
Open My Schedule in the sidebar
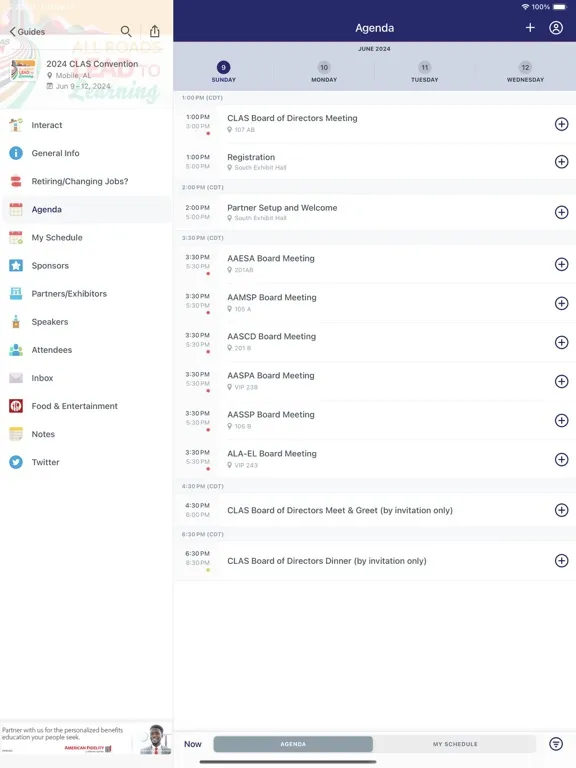click(86, 237)
